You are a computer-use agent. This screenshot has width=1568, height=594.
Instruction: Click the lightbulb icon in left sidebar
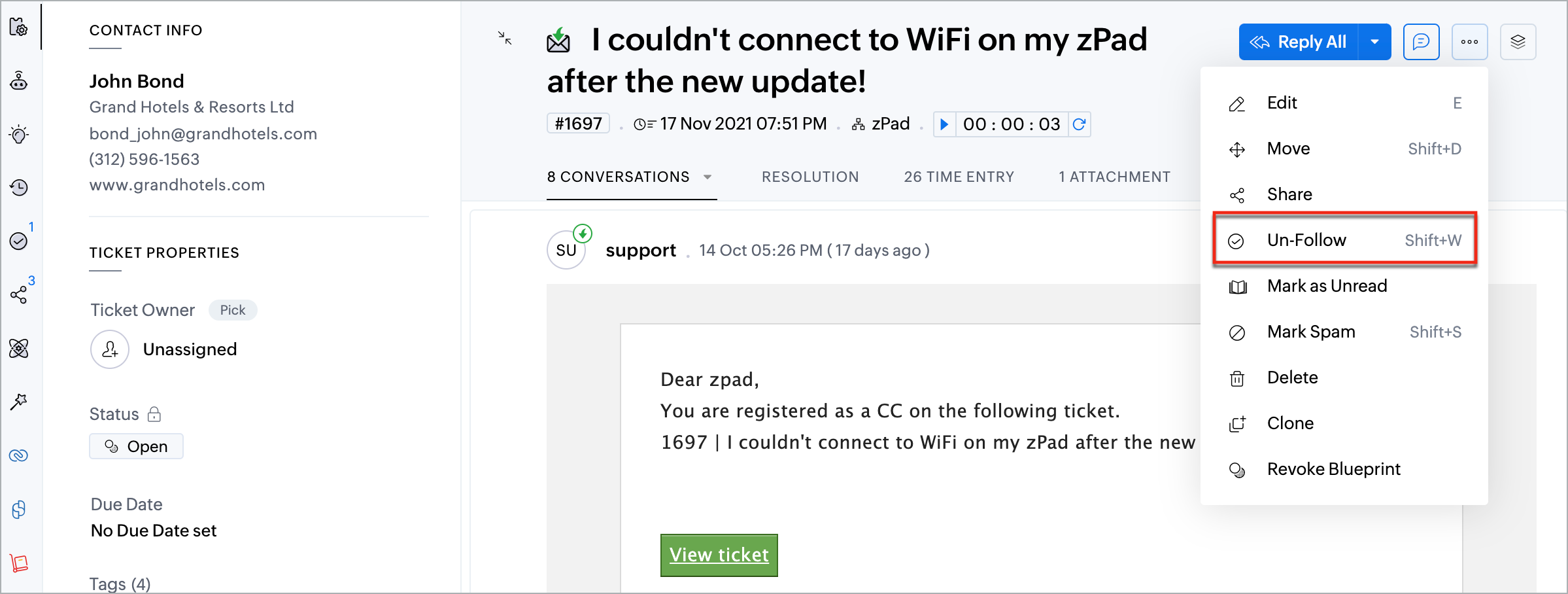(x=19, y=135)
